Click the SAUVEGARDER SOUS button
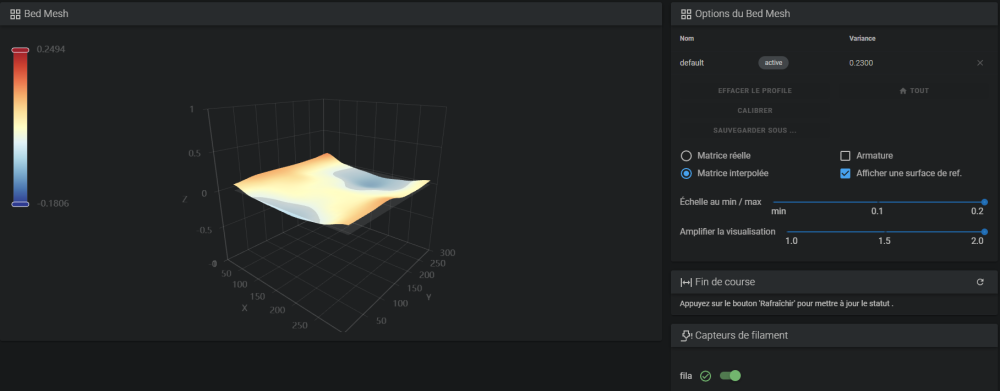The width and height of the screenshot is (1000, 391). pos(754,130)
